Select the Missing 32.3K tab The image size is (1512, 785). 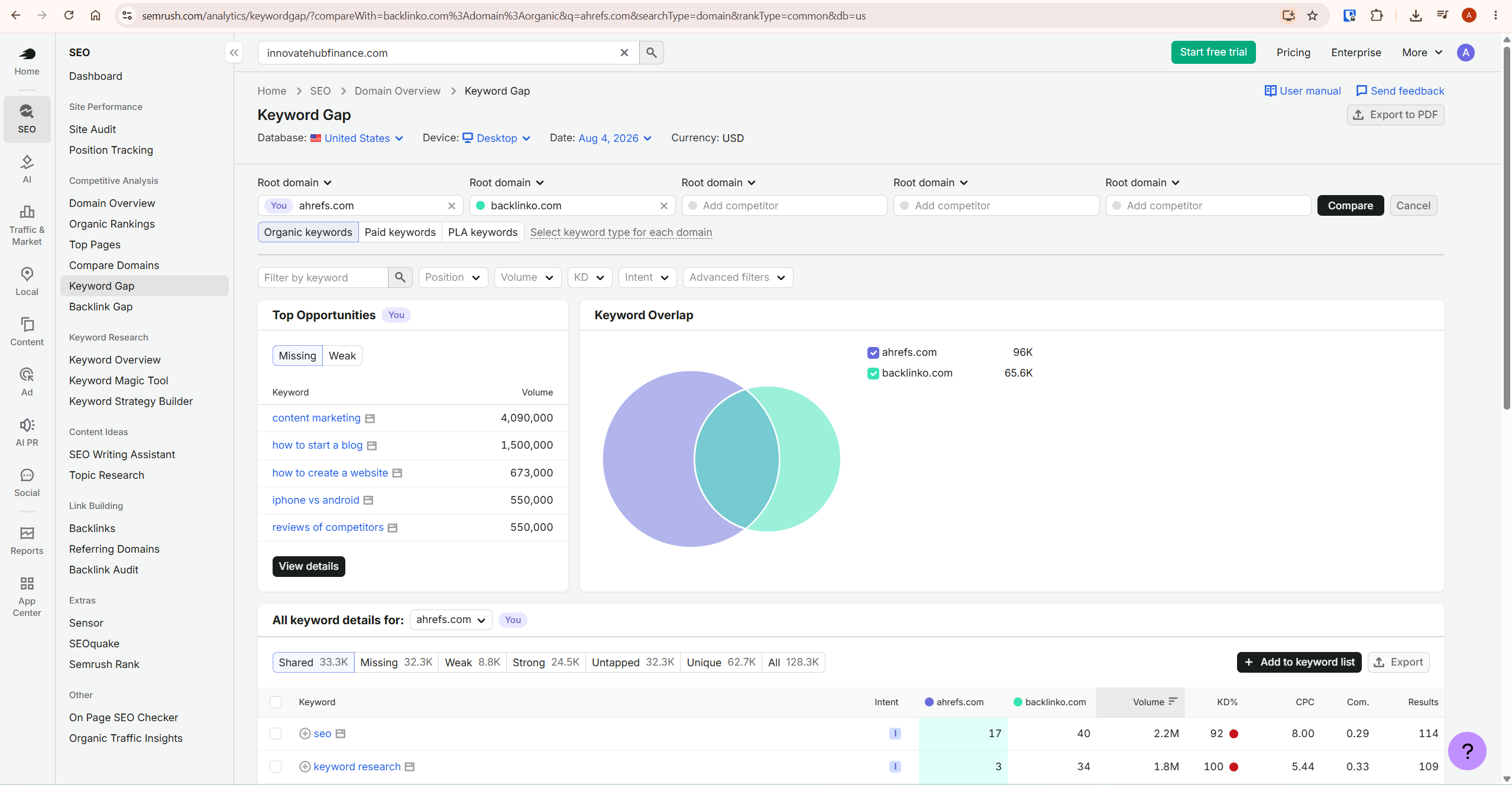[396, 663]
